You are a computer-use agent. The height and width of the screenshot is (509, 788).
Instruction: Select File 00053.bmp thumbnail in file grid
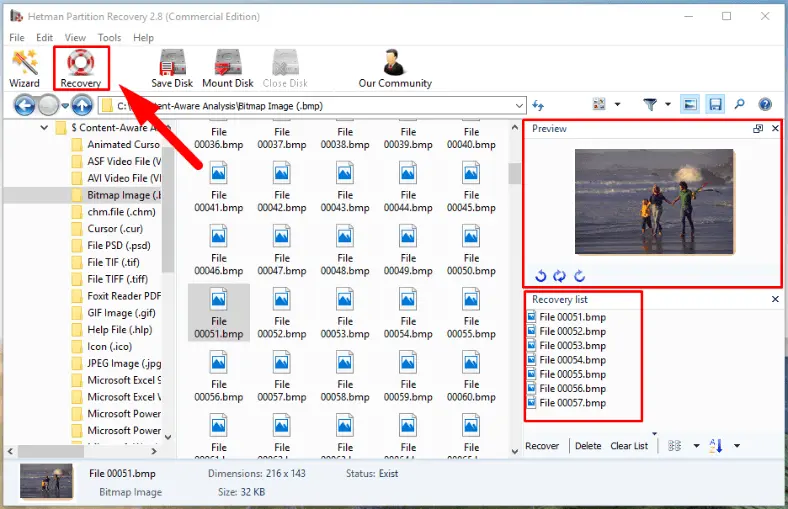pyautogui.click(x=344, y=312)
